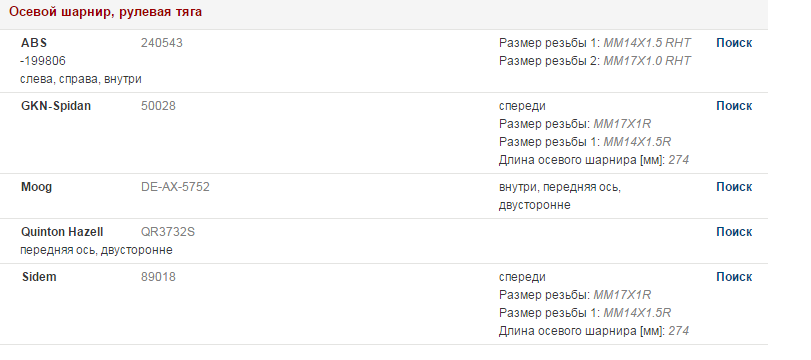Click the ABS brand name
811x360 pixels.
pos(34,43)
